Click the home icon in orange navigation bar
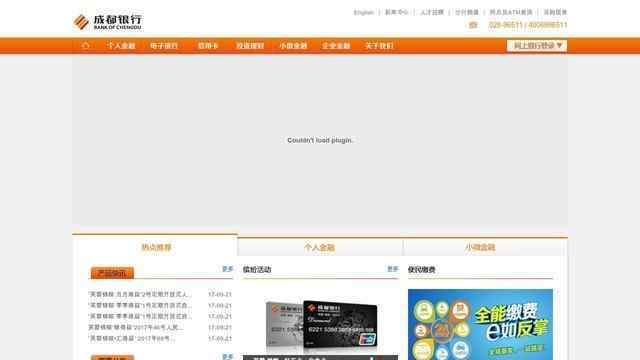Image resolution: width=640 pixels, height=360 pixels. pos(85,46)
